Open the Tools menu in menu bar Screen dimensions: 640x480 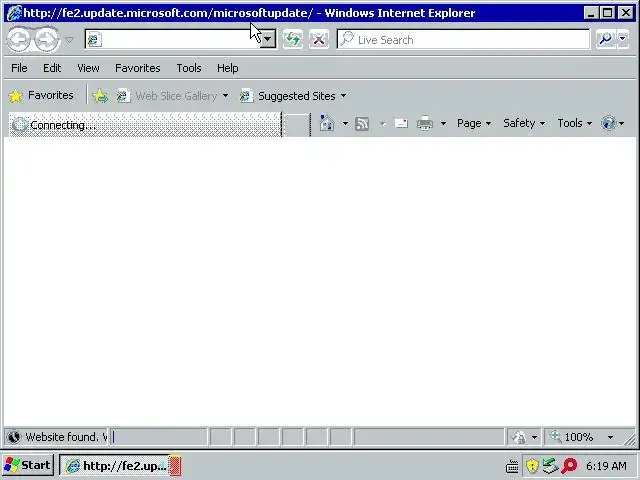pos(189,68)
